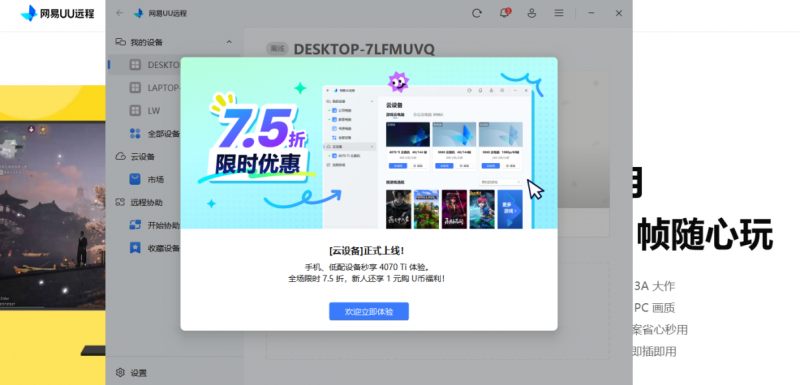The height and width of the screenshot is (385, 800).
Task: Open the 远程协助 sidebar section
Action: coord(146,202)
